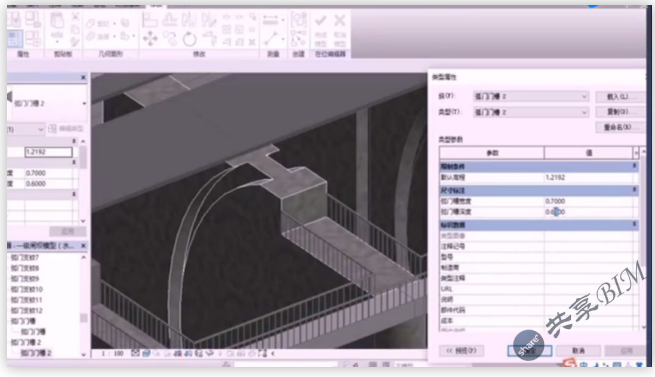Collapse the dimensions group in Properties palette
The image size is (655, 377).
click(x=74, y=162)
